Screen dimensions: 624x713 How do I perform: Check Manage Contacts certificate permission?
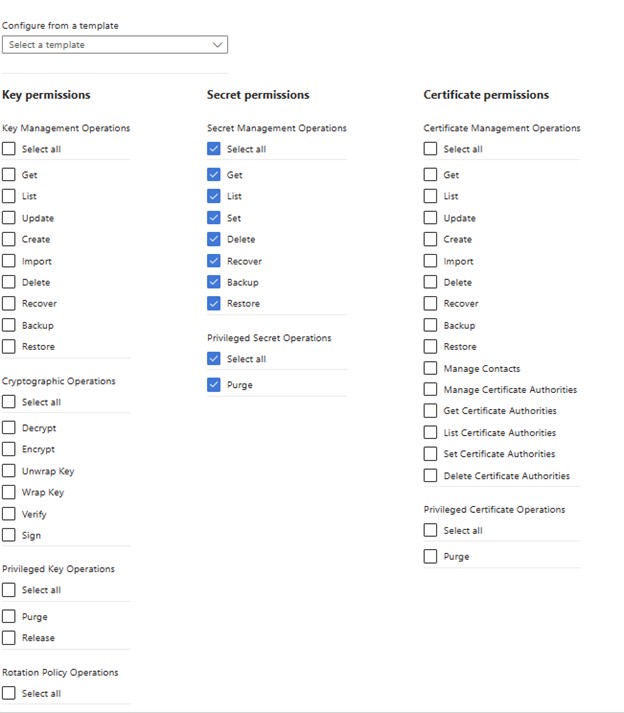coord(431,369)
